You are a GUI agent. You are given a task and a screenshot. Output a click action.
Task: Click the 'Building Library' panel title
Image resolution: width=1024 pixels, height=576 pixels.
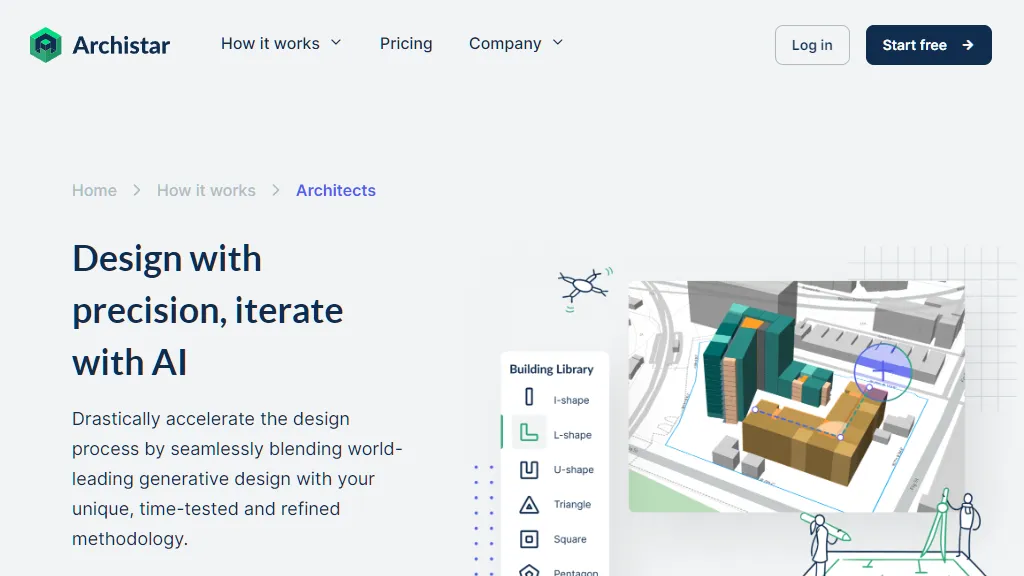click(x=551, y=370)
